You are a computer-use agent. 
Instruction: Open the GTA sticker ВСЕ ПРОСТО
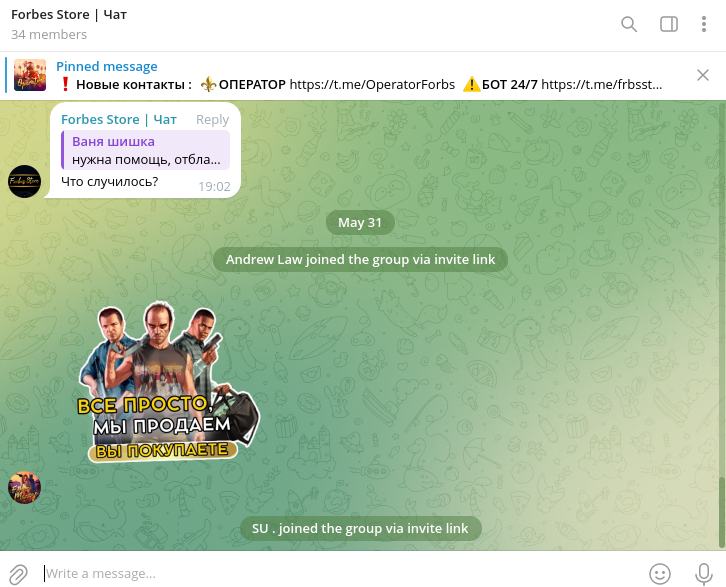point(169,382)
